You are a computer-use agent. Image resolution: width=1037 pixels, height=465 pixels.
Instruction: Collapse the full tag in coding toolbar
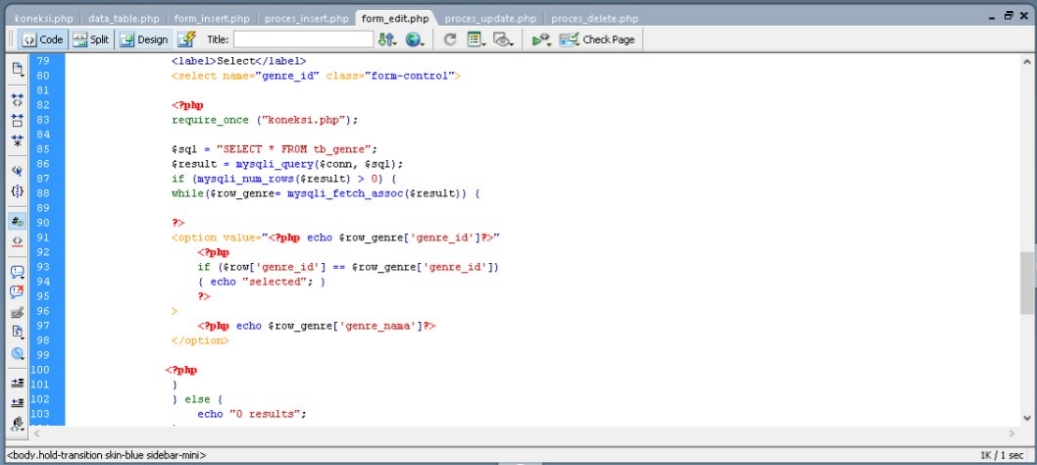tap(17, 100)
